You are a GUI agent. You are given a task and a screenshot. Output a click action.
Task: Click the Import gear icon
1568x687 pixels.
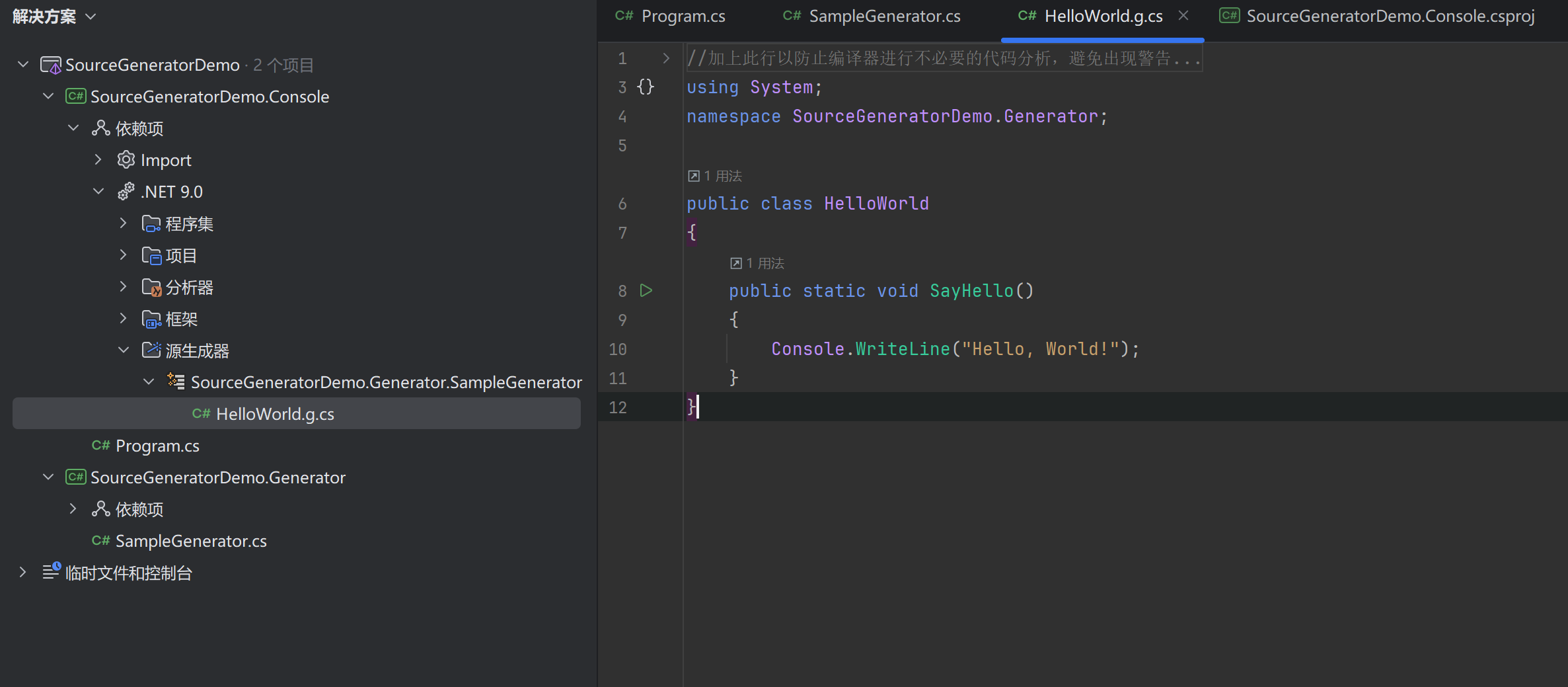click(126, 160)
